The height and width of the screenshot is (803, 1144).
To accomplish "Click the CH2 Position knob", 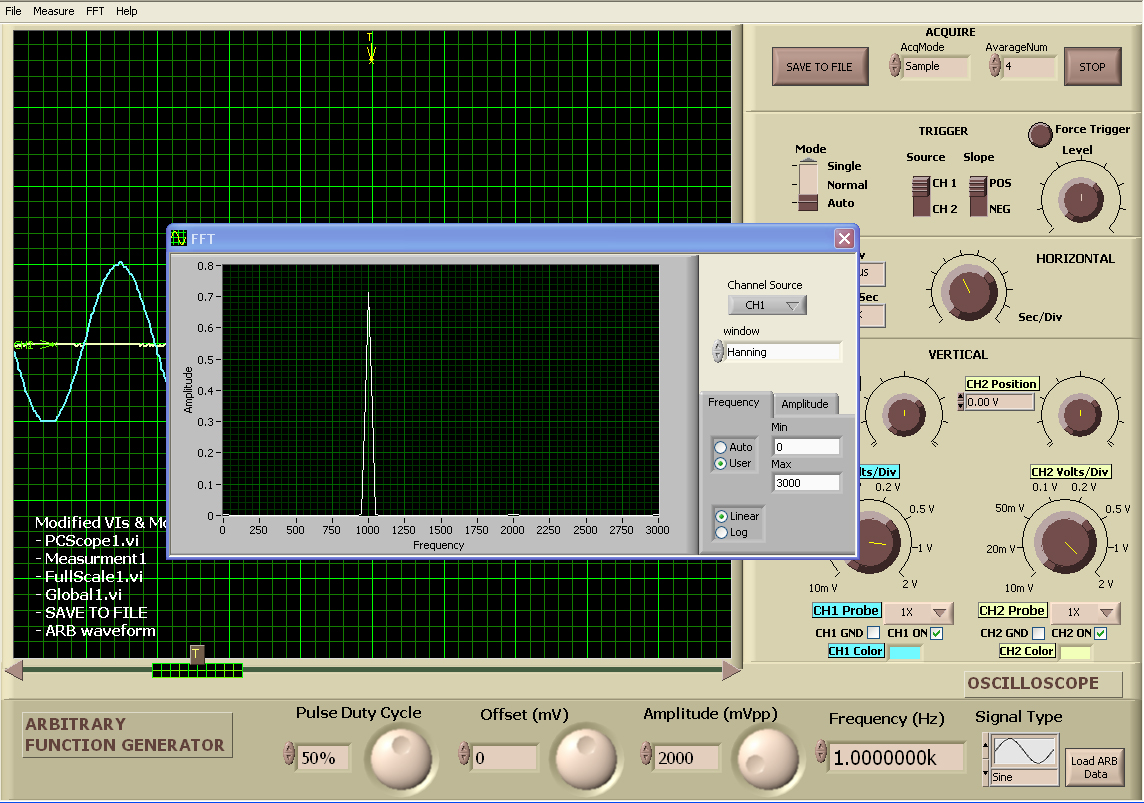I will 1078,413.
